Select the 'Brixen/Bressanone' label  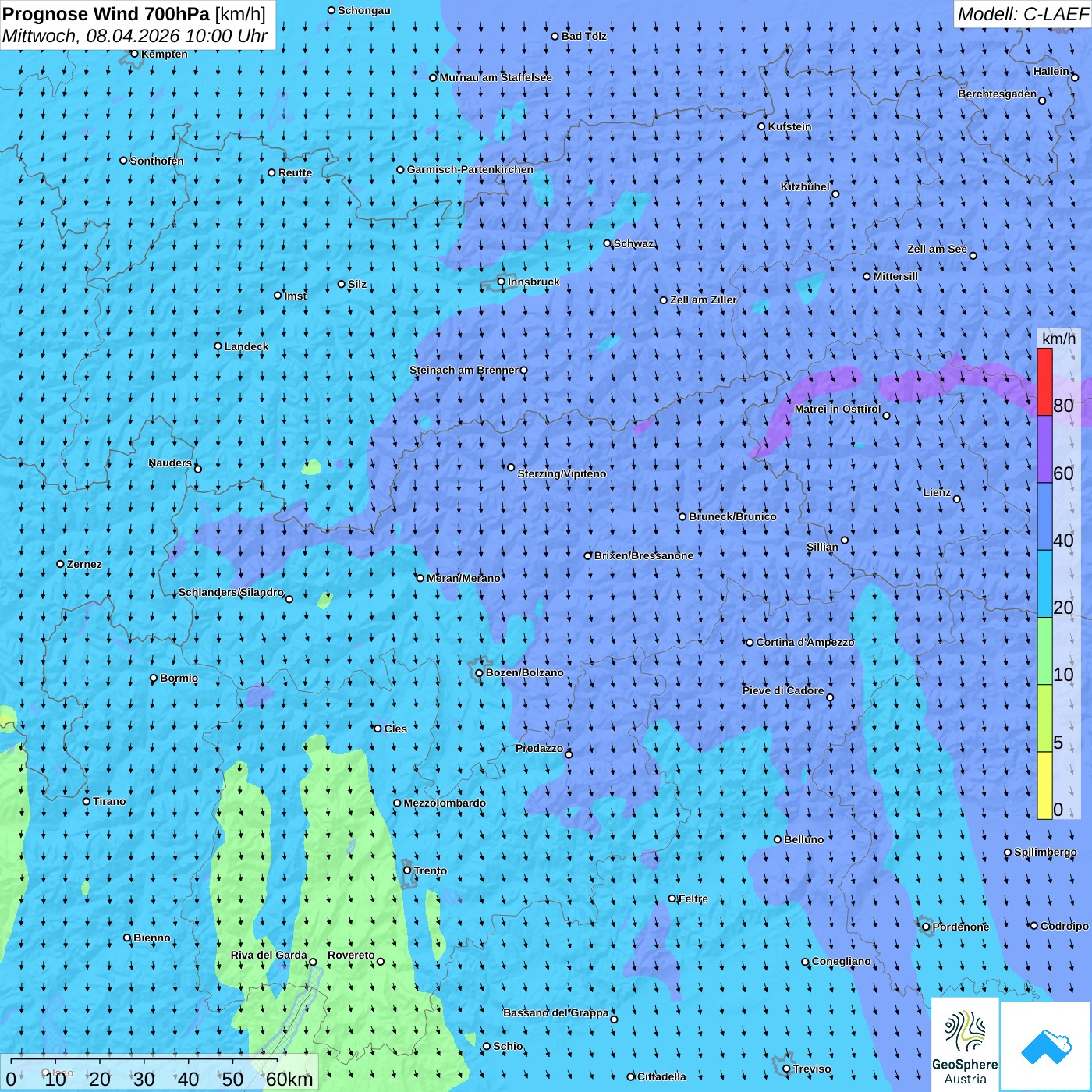point(643,555)
